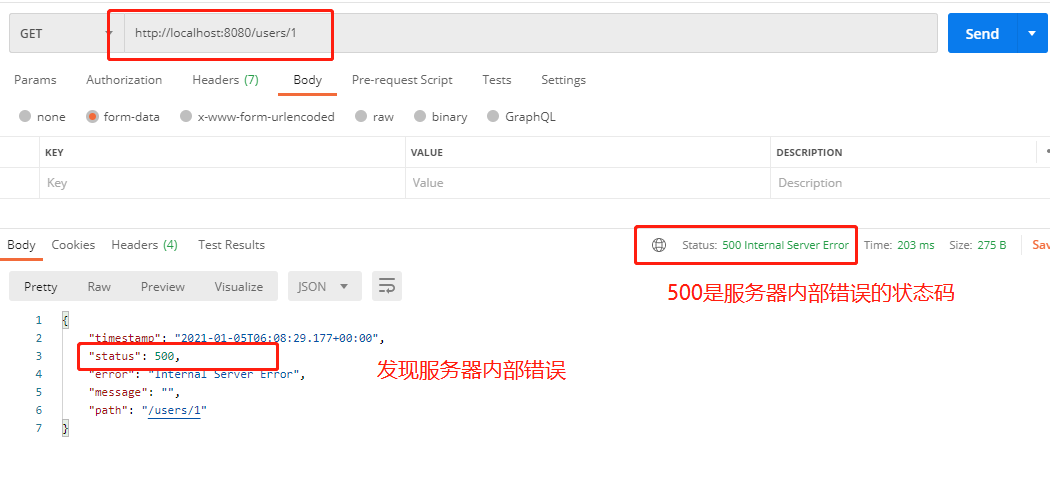
Task: Click the 500 Internal Server Error status text
Action: coord(785,245)
